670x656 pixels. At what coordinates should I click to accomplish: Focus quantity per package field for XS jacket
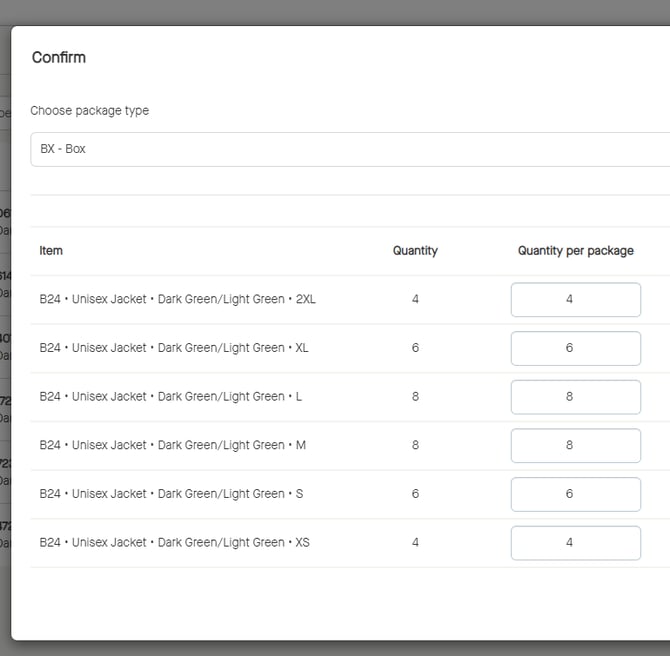coord(575,543)
